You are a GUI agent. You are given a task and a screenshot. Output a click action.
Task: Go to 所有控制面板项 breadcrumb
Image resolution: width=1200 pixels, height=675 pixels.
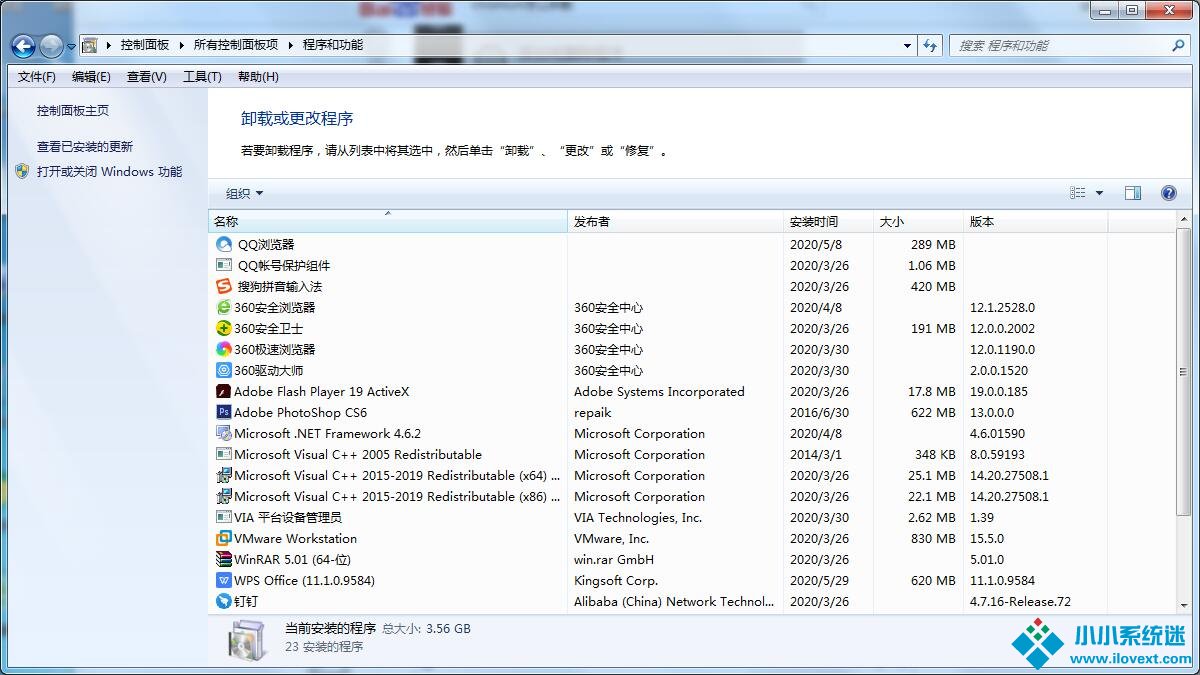(x=236, y=45)
